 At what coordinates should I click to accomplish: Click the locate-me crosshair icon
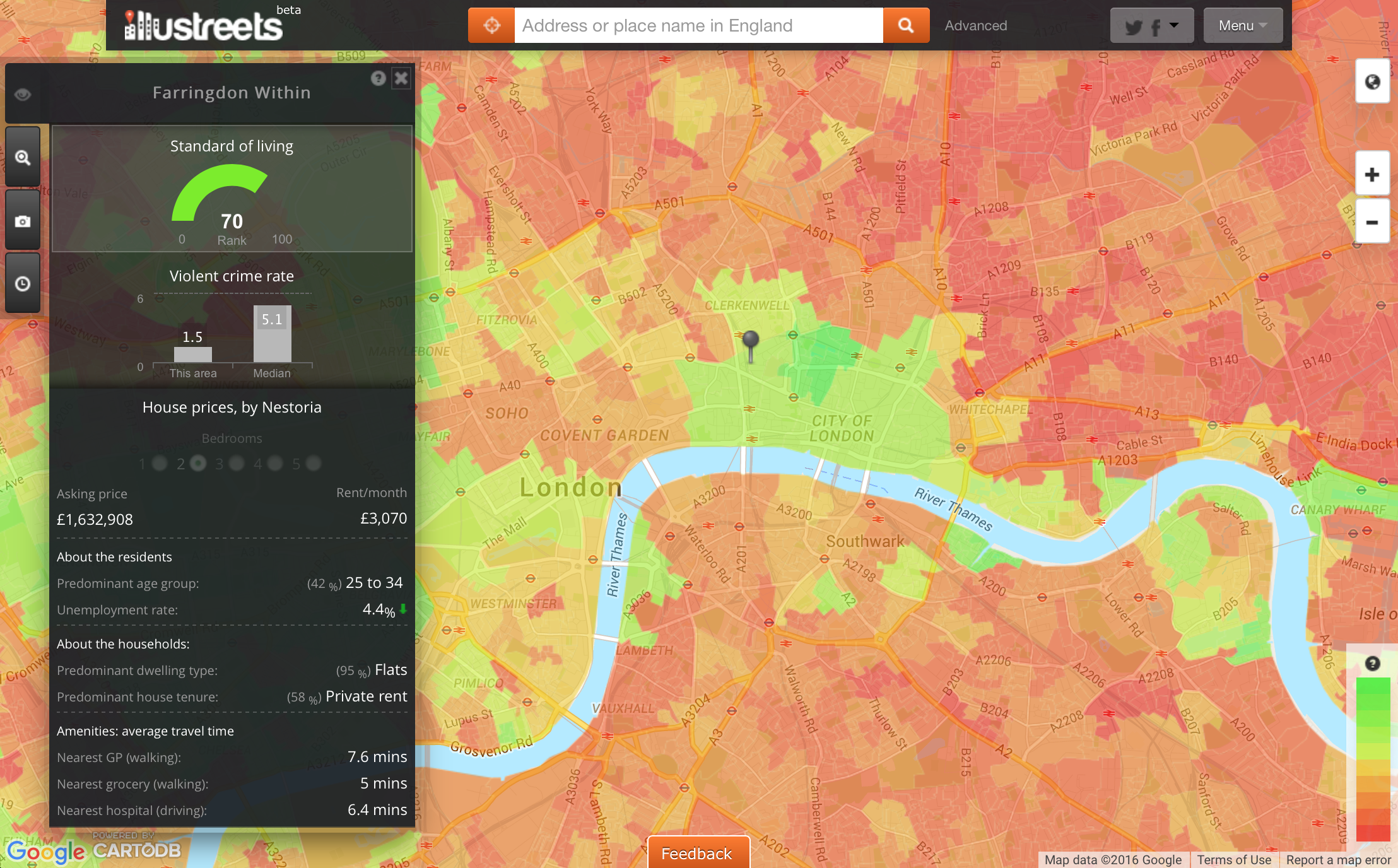point(491,25)
